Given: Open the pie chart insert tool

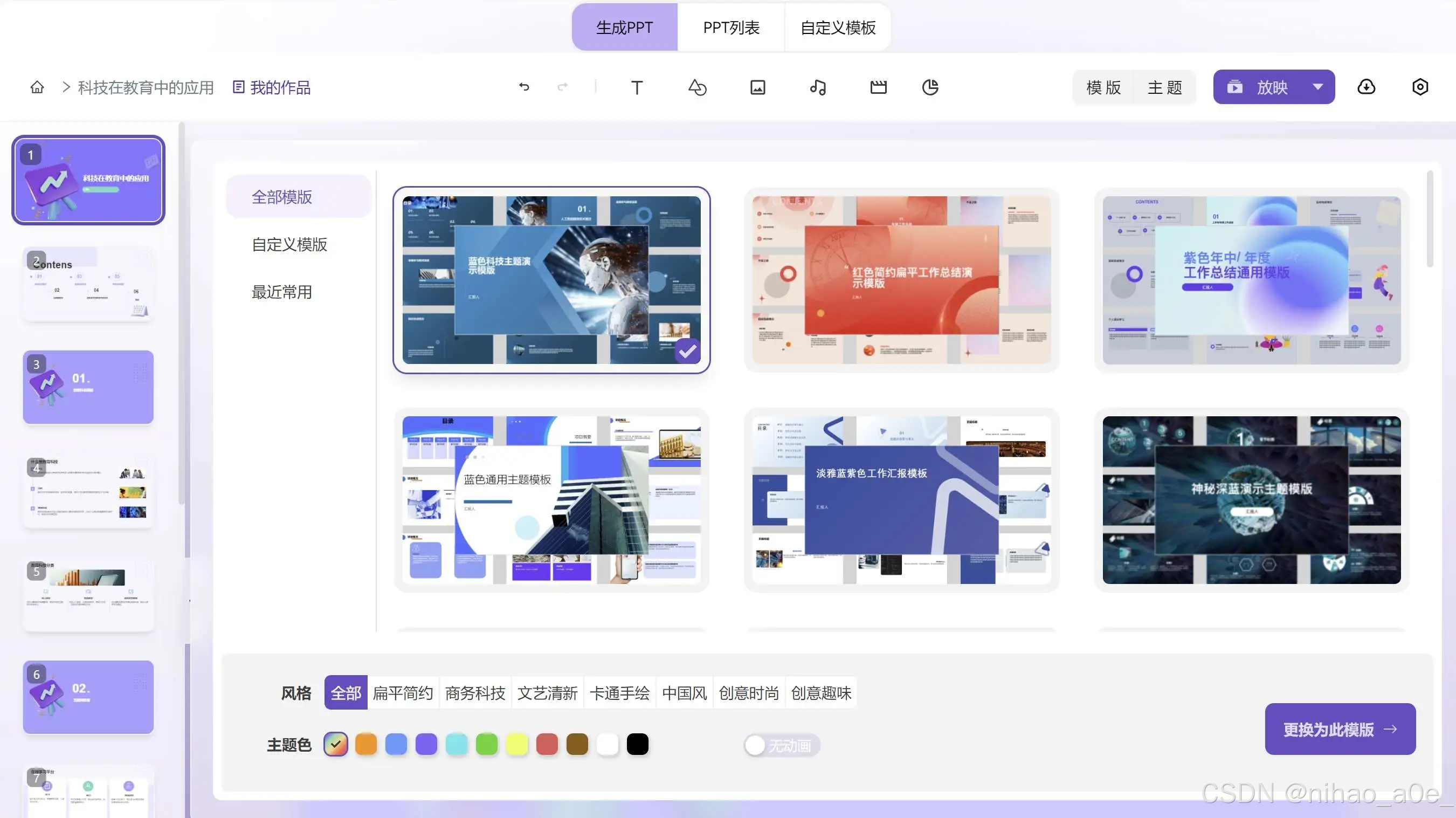Looking at the screenshot, I should [930, 87].
